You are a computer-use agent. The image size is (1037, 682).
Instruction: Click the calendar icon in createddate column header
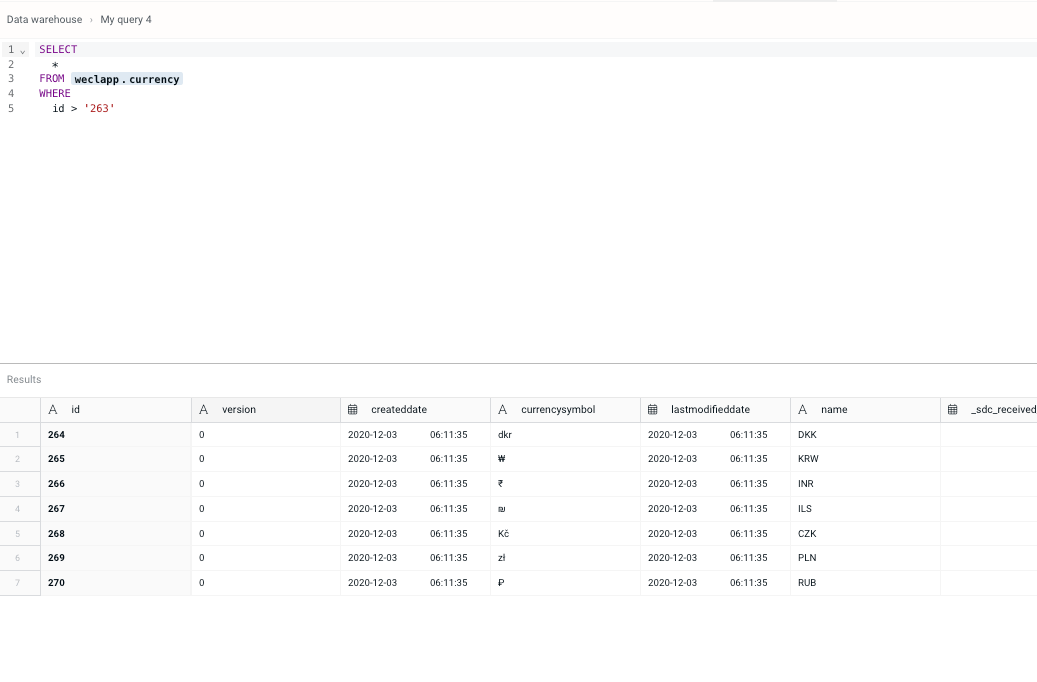coord(353,409)
